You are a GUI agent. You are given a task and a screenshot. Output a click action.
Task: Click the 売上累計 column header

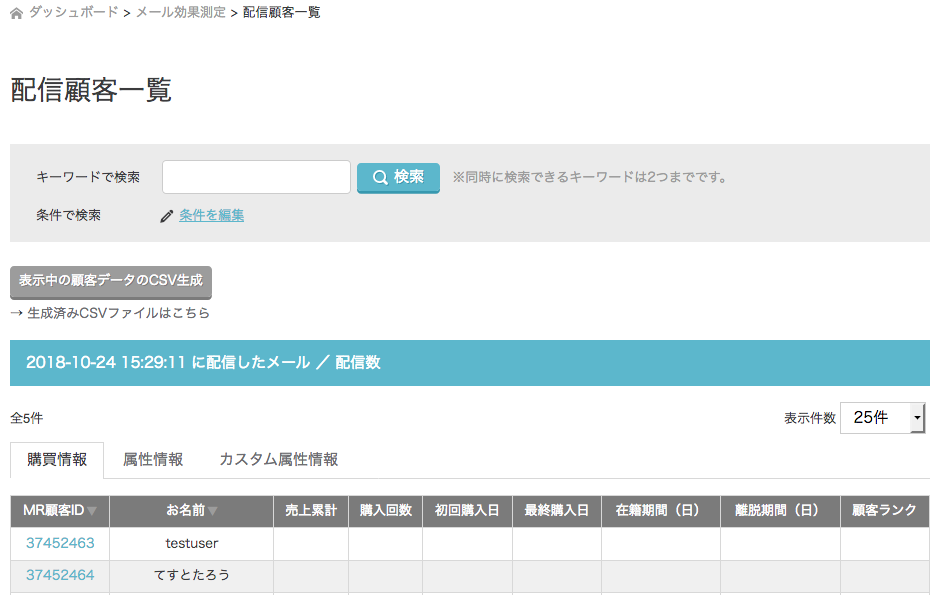tap(311, 511)
